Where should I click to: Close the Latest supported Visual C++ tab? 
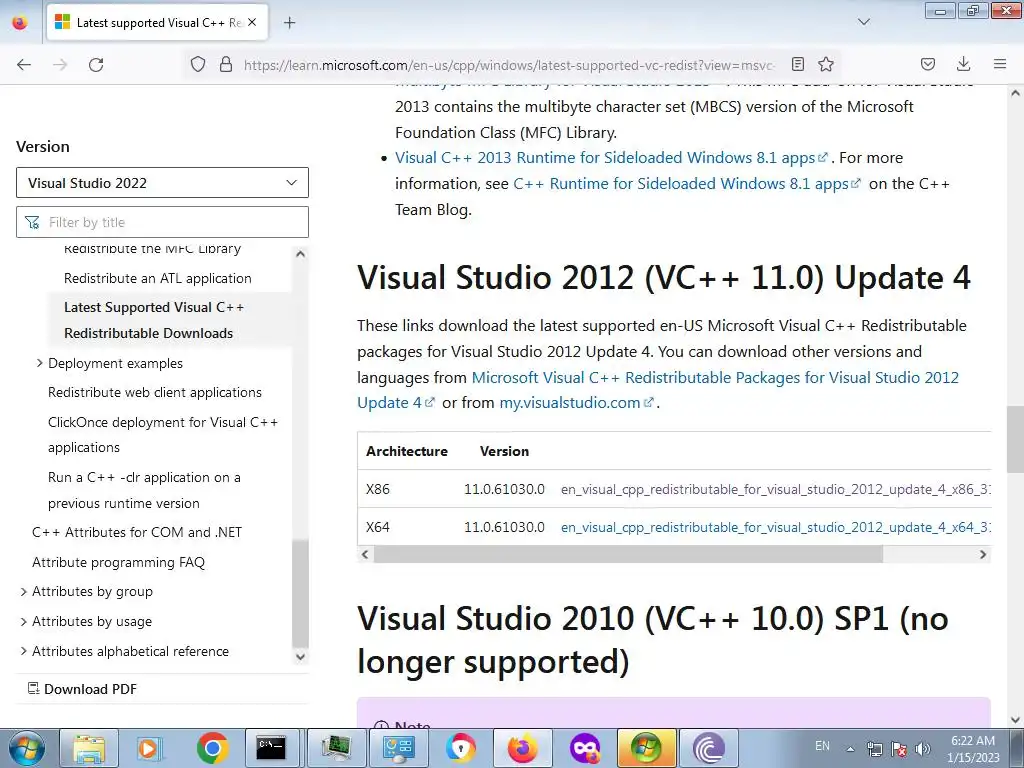[x=252, y=22]
